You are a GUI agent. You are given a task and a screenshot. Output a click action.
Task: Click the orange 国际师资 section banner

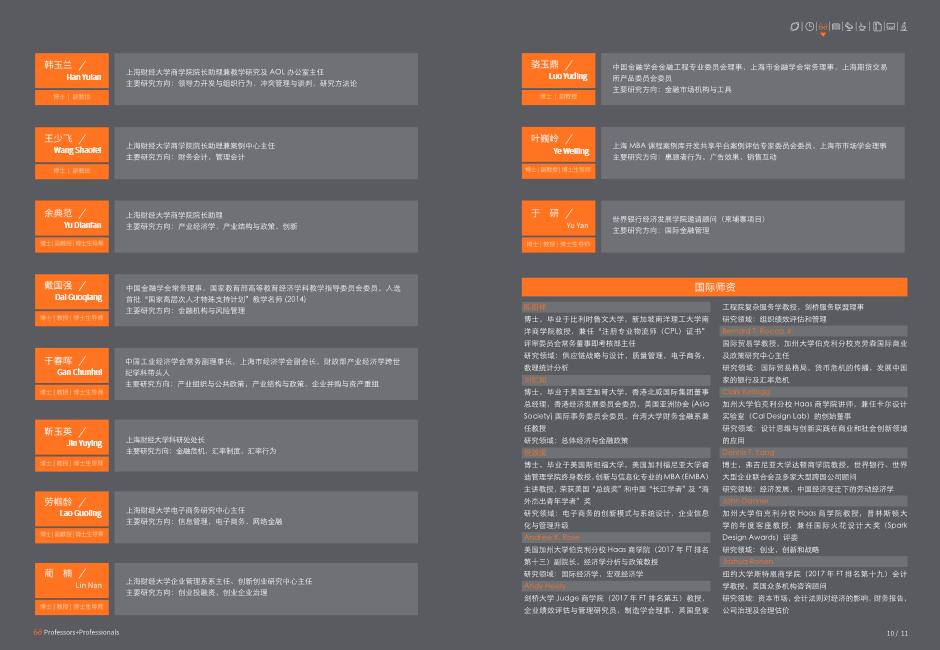715,287
